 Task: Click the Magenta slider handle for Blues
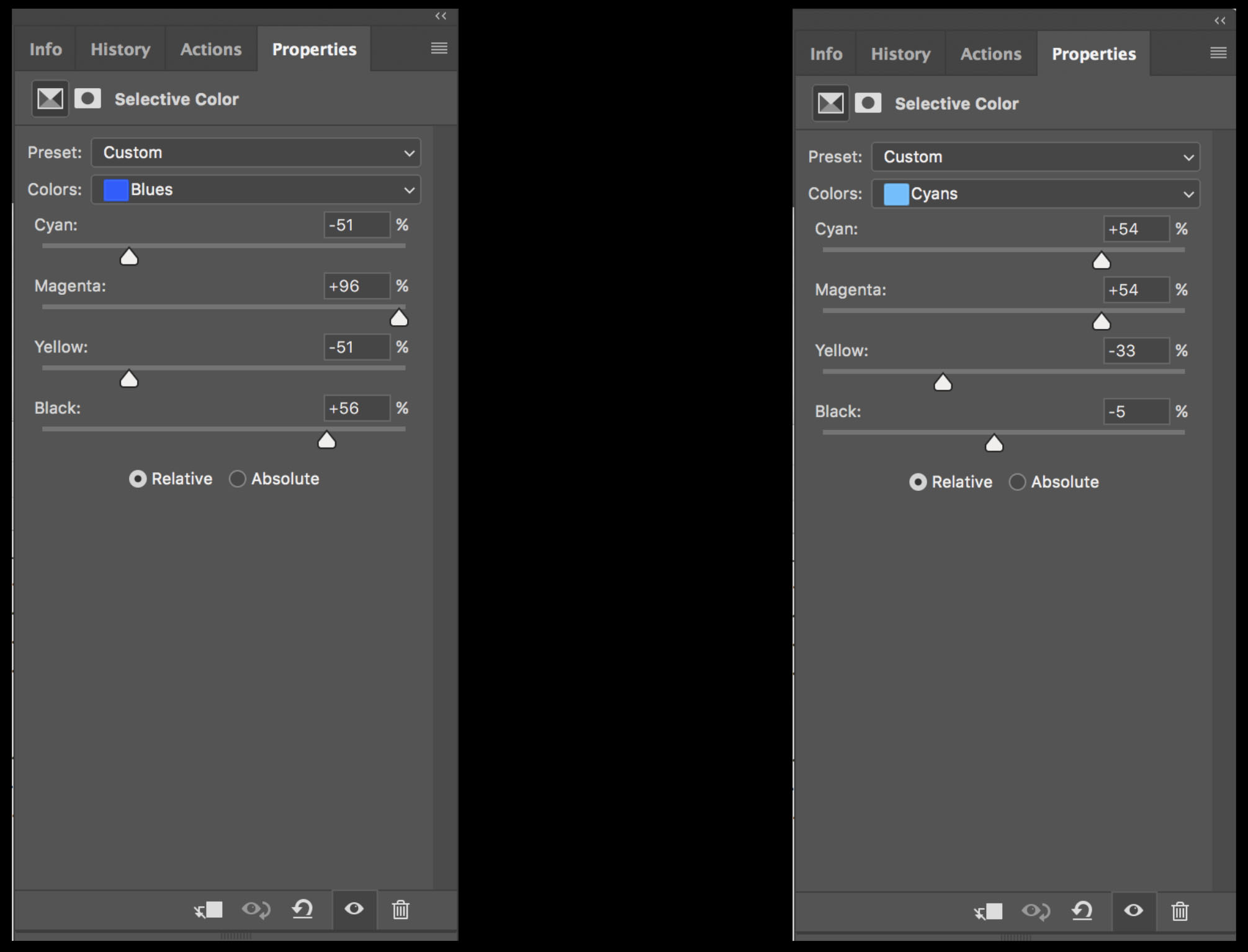pos(398,319)
